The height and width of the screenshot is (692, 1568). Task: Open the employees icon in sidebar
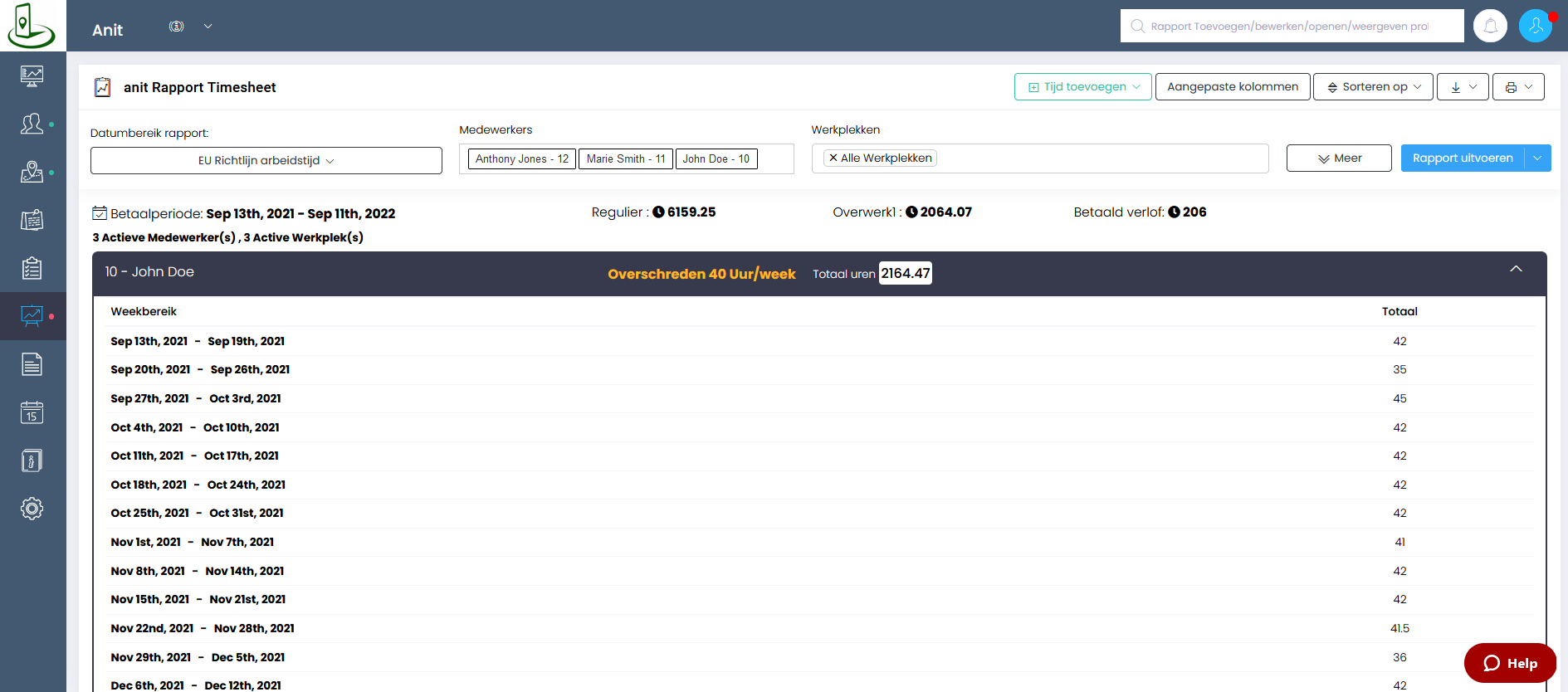[32, 124]
